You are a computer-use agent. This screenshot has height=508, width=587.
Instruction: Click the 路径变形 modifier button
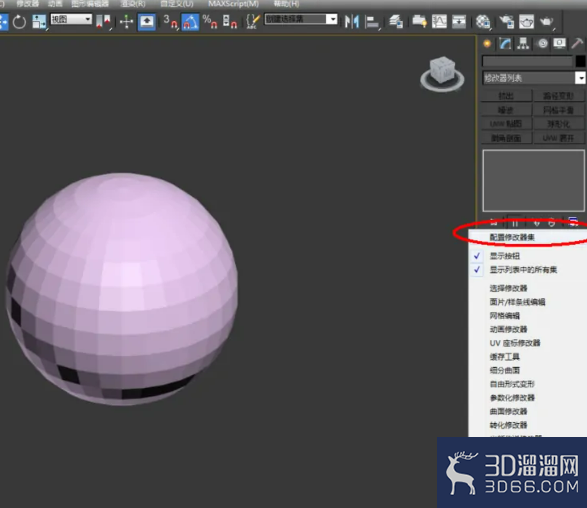point(559,96)
